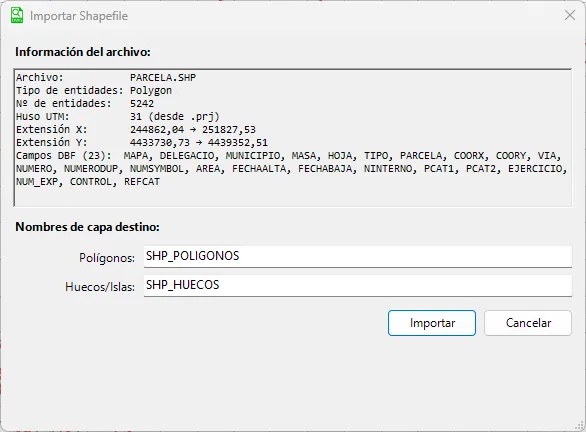
Task: Click the UTM zone value 31 (desde .prj)
Action: 175,117
